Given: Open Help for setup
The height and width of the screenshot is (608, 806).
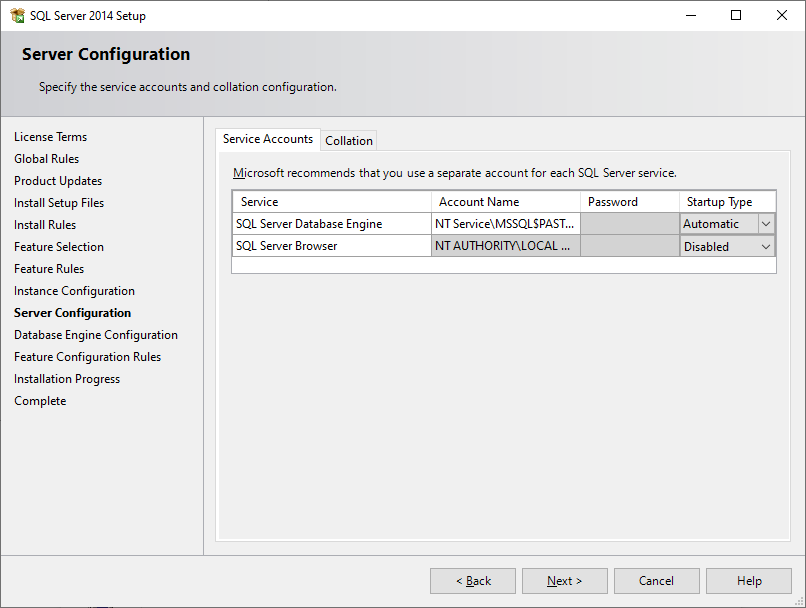Looking at the screenshot, I should pos(748,581).
